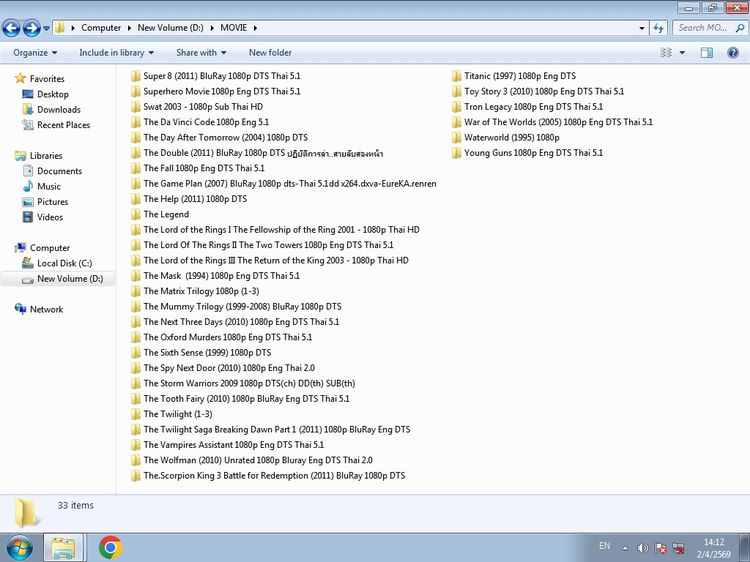Open the address bar history dropdown
The image size is (750, 562).
641,28
